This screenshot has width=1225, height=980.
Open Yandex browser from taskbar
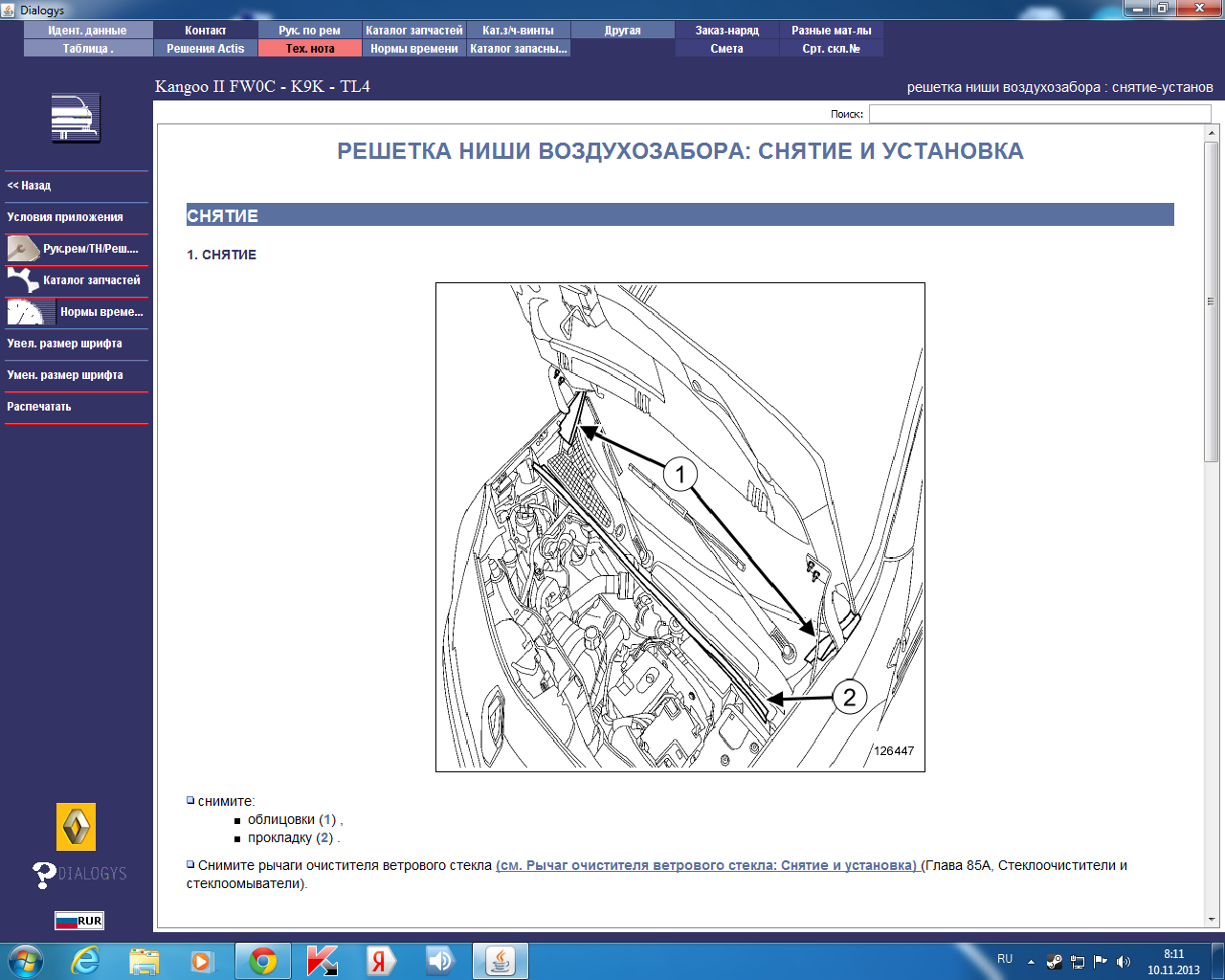(x=381, y=961)
